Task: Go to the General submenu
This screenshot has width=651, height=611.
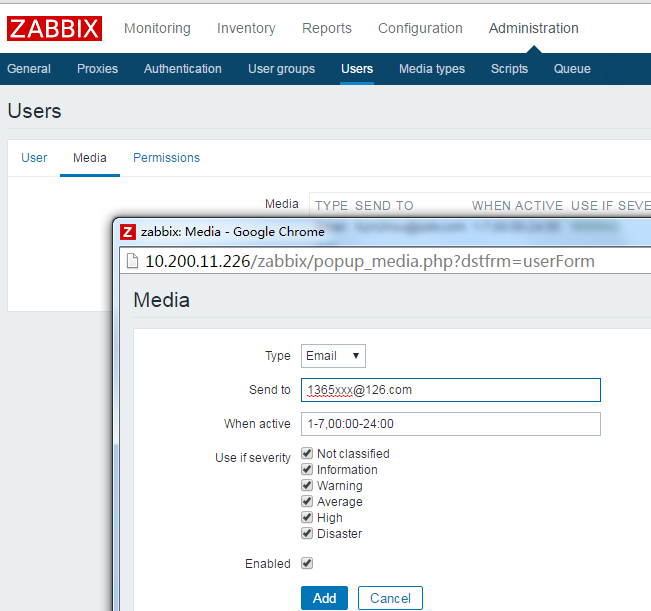Action: 29,68
